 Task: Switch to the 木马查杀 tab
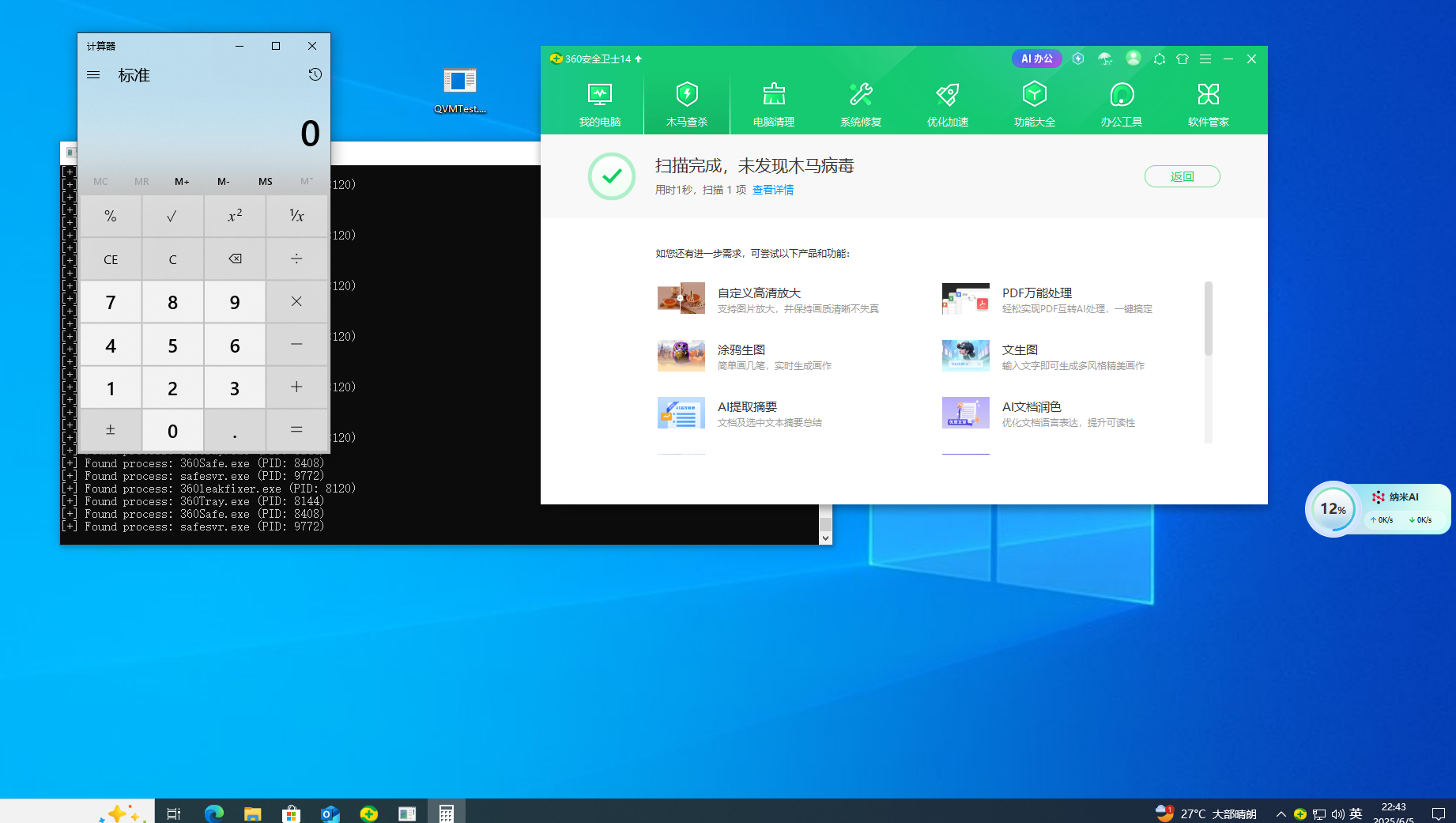(687, 105)
